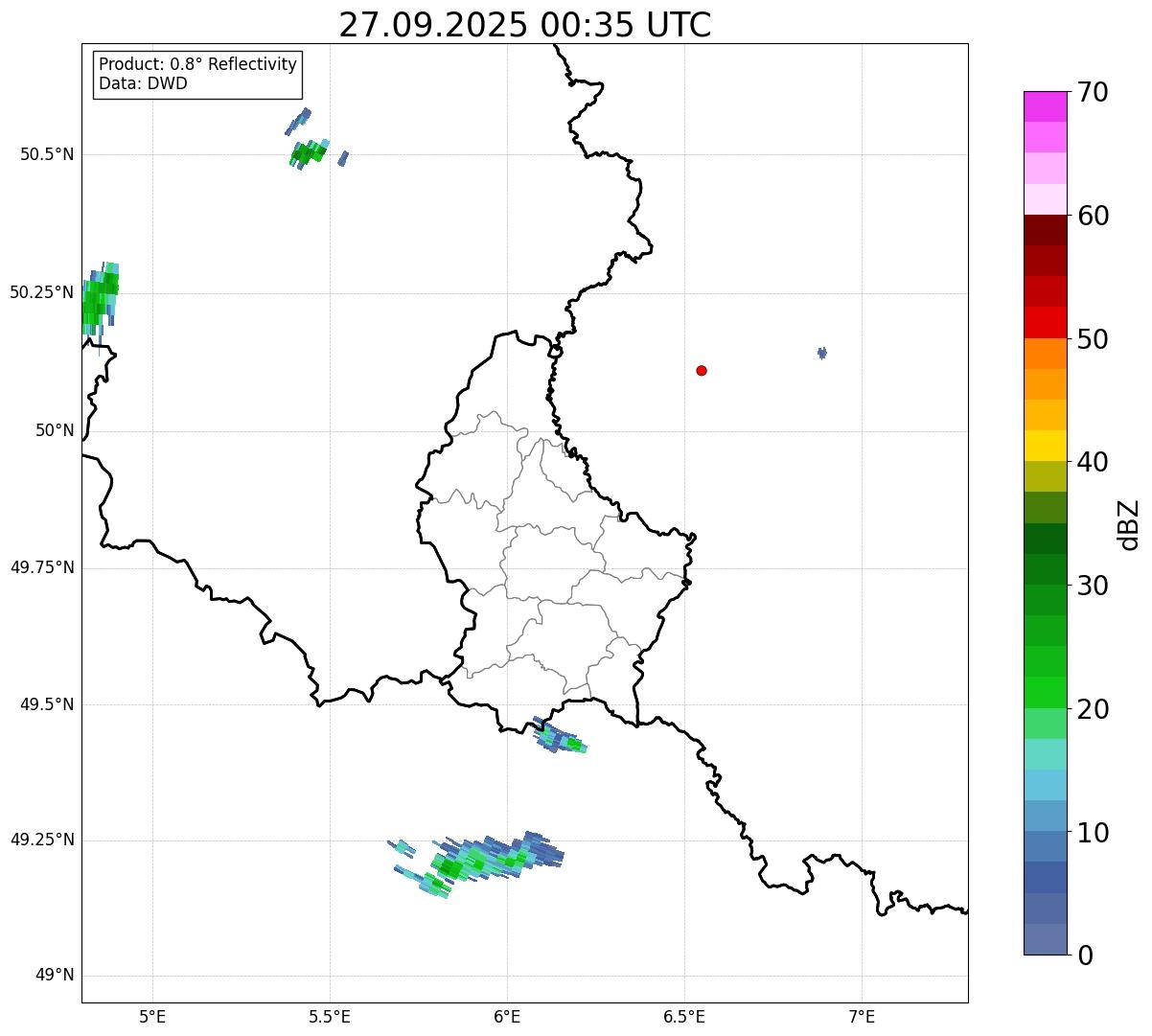This screenshot has height=1036, width=1152.
Task: Pick the bright green swatch above 20
Action: (1045, 693)
